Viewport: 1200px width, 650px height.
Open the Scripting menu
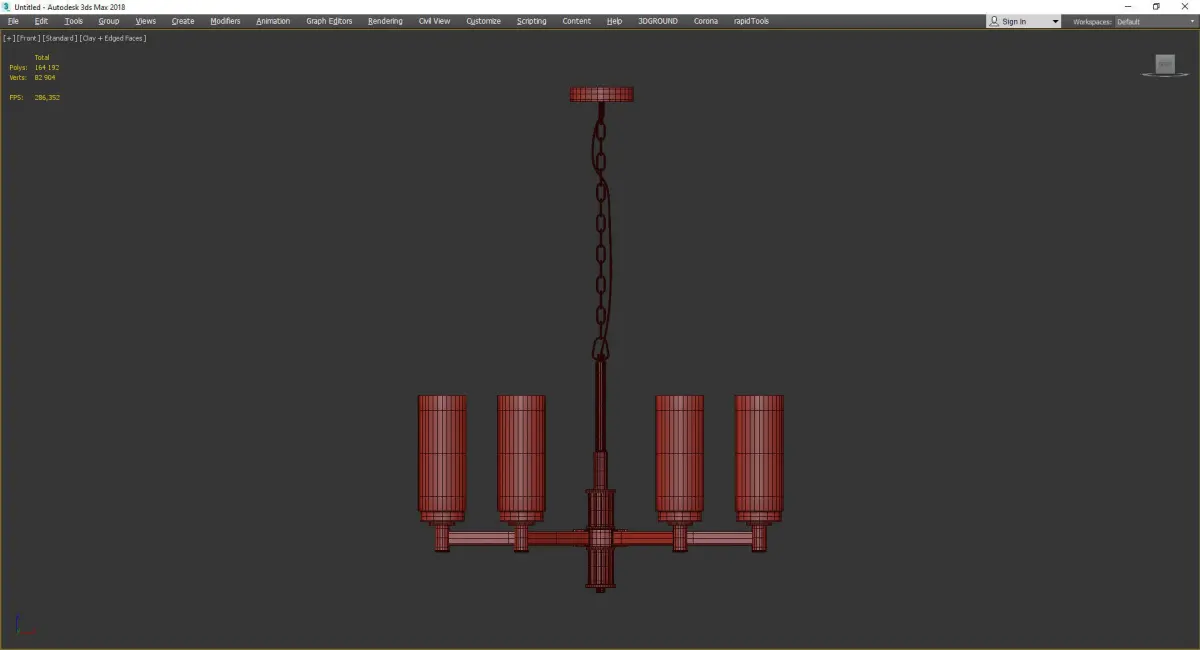pos(531,21)
